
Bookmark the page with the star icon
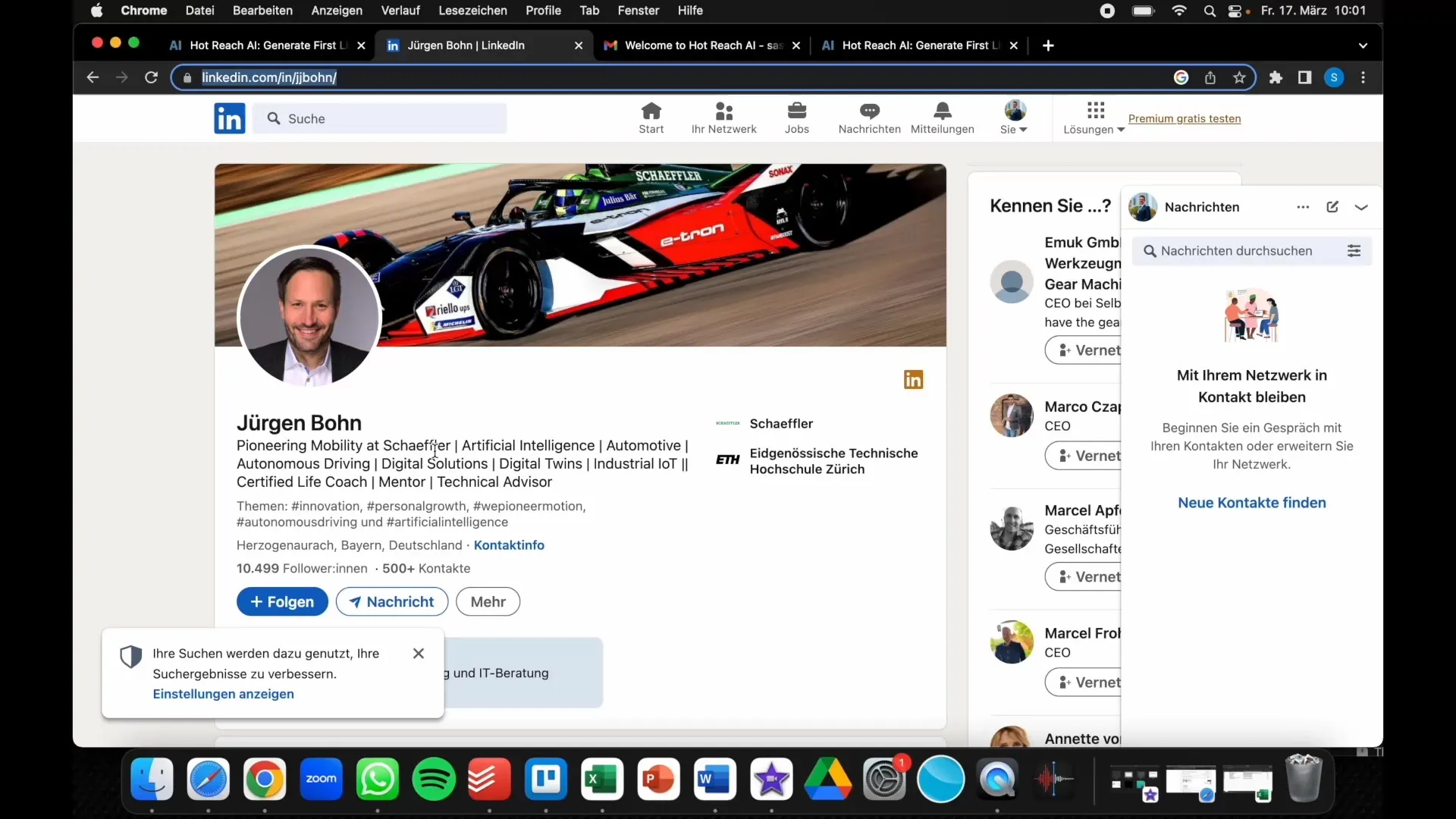tap(1239, 77)
